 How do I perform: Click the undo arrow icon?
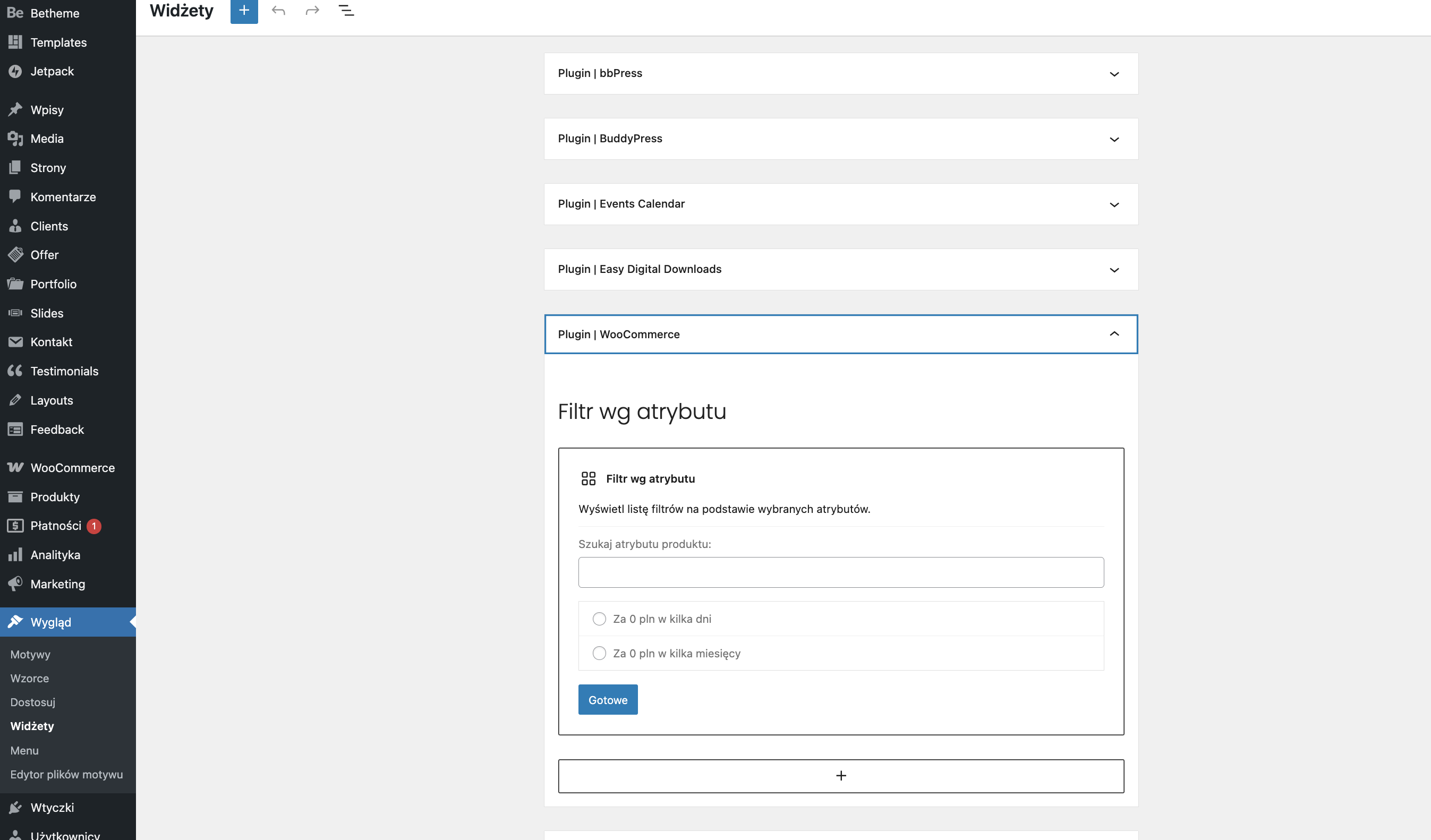[x=278, y=10]
